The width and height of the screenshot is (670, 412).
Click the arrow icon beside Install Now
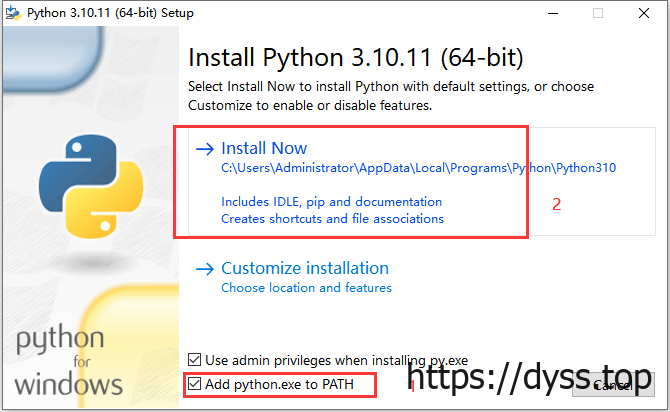(x=205, y=149)
